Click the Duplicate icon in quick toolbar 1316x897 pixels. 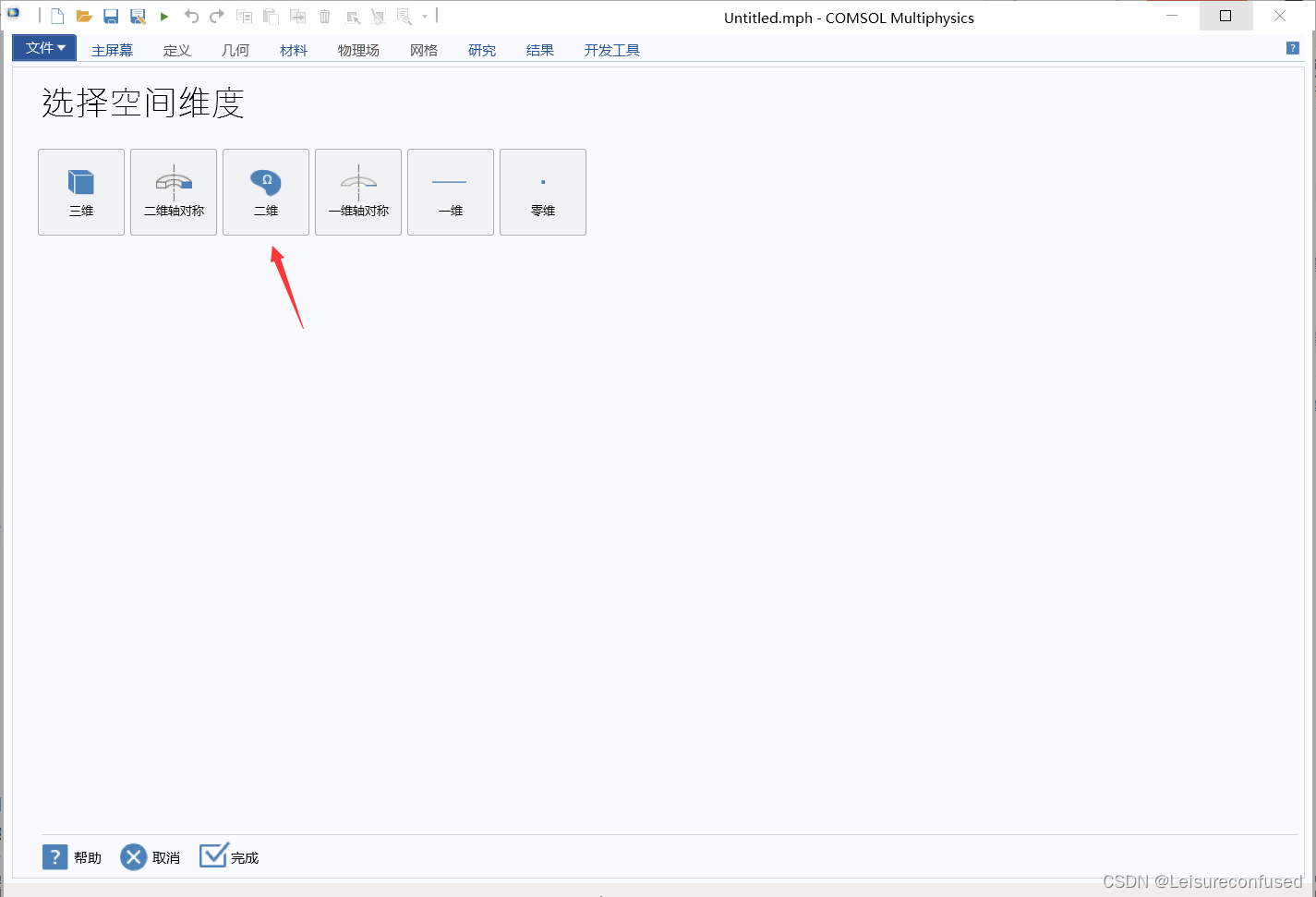point(297,17)
